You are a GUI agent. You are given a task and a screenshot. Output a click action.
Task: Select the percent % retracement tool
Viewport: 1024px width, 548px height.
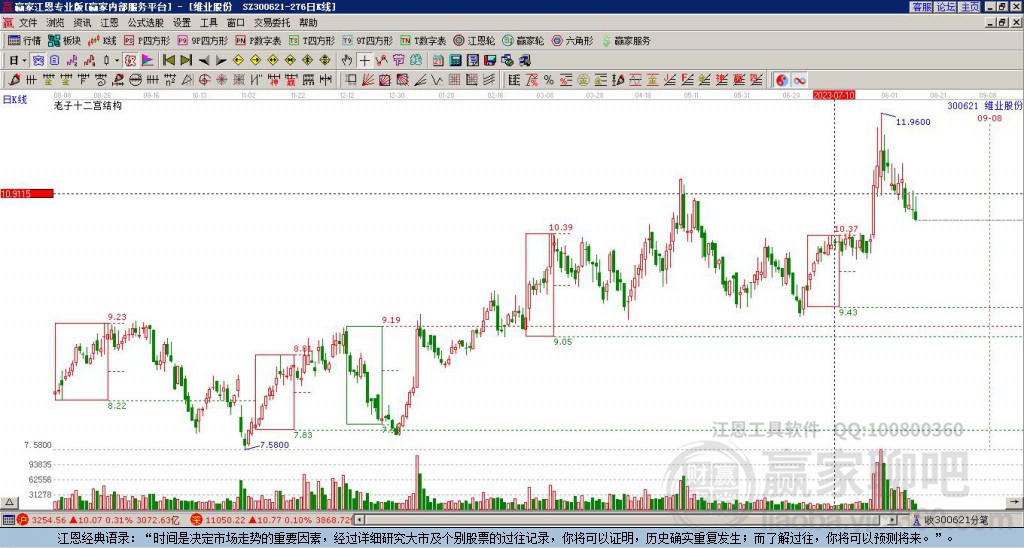(x=549, y=80)
